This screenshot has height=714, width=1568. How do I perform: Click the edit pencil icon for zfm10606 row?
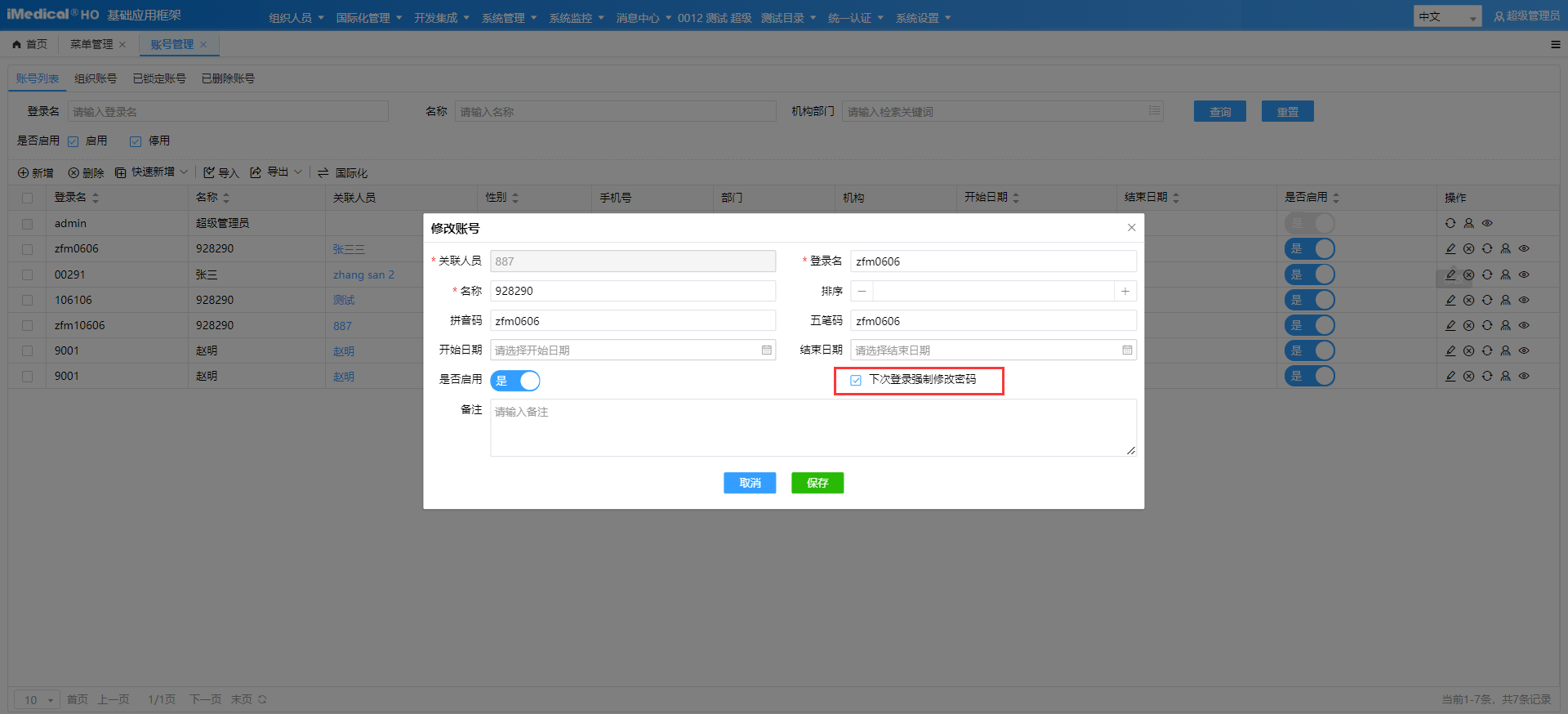tap(1450, 325)
